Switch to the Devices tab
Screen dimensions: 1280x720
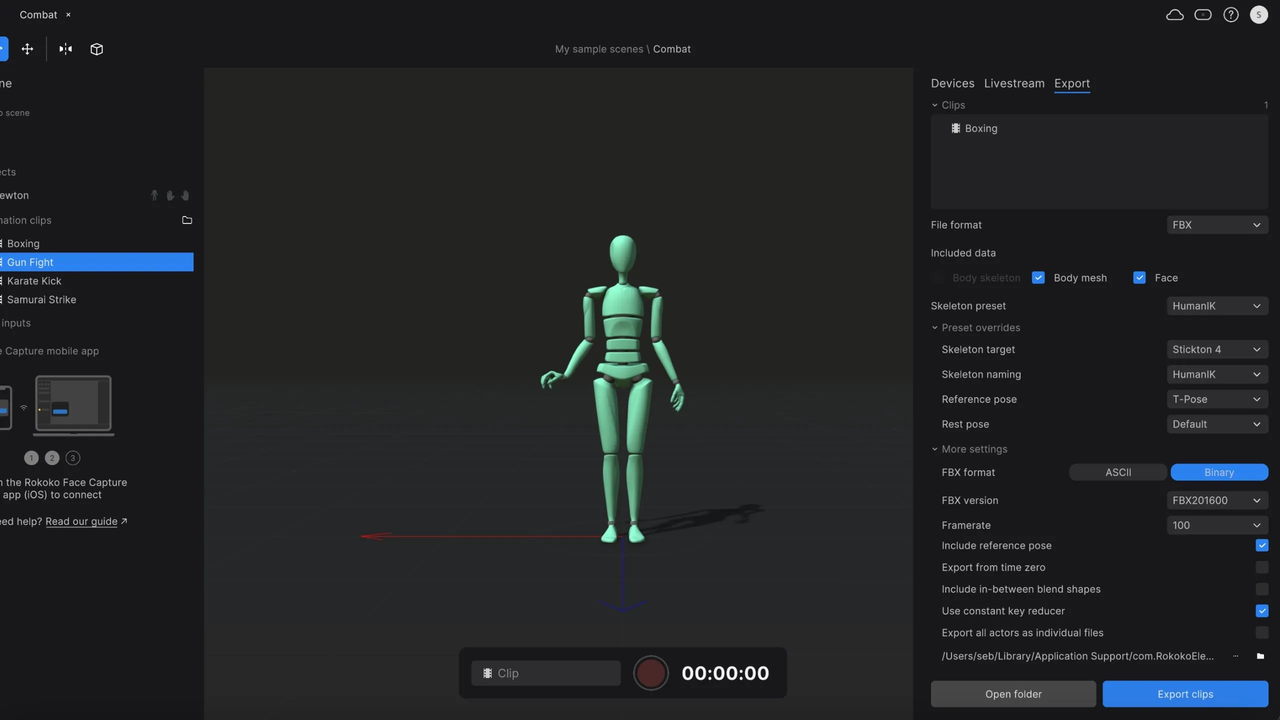952,83
